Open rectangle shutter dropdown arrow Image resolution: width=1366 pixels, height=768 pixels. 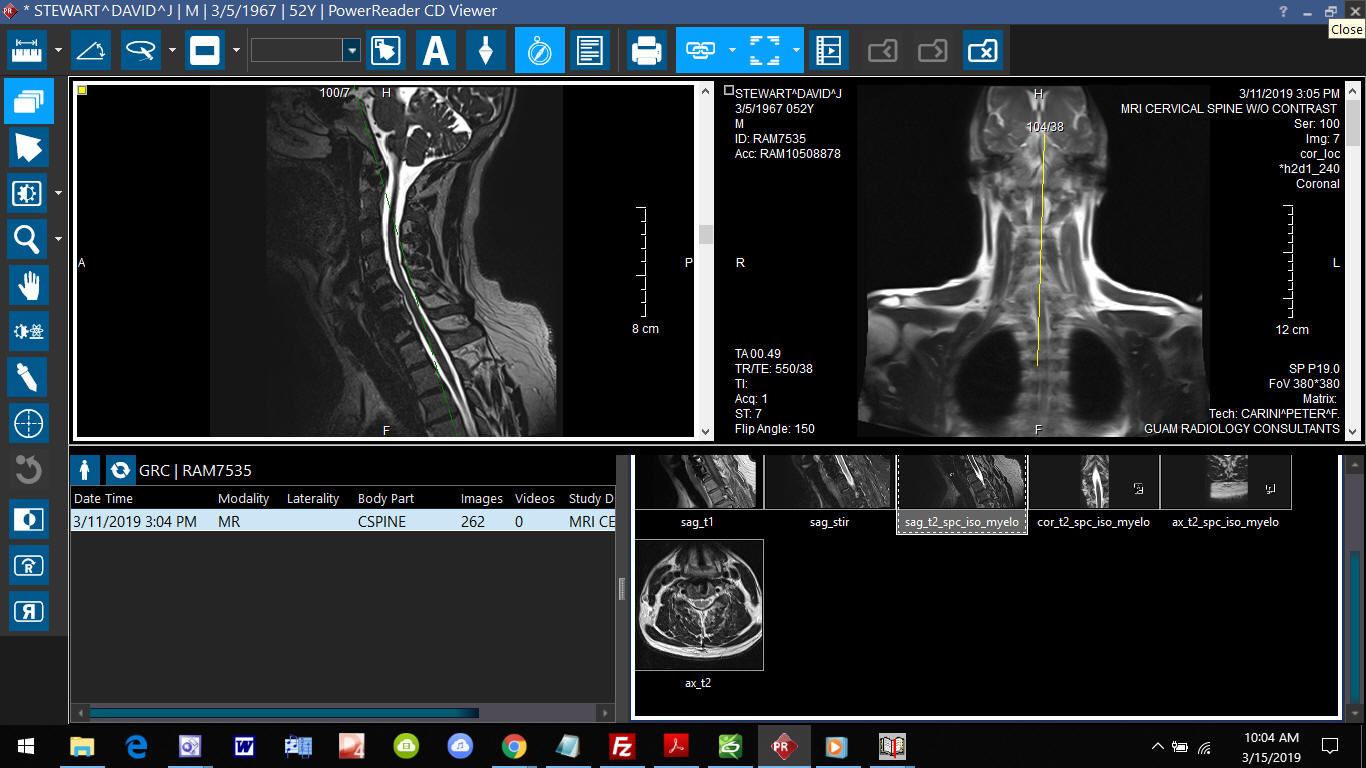[x=236, y=50]
